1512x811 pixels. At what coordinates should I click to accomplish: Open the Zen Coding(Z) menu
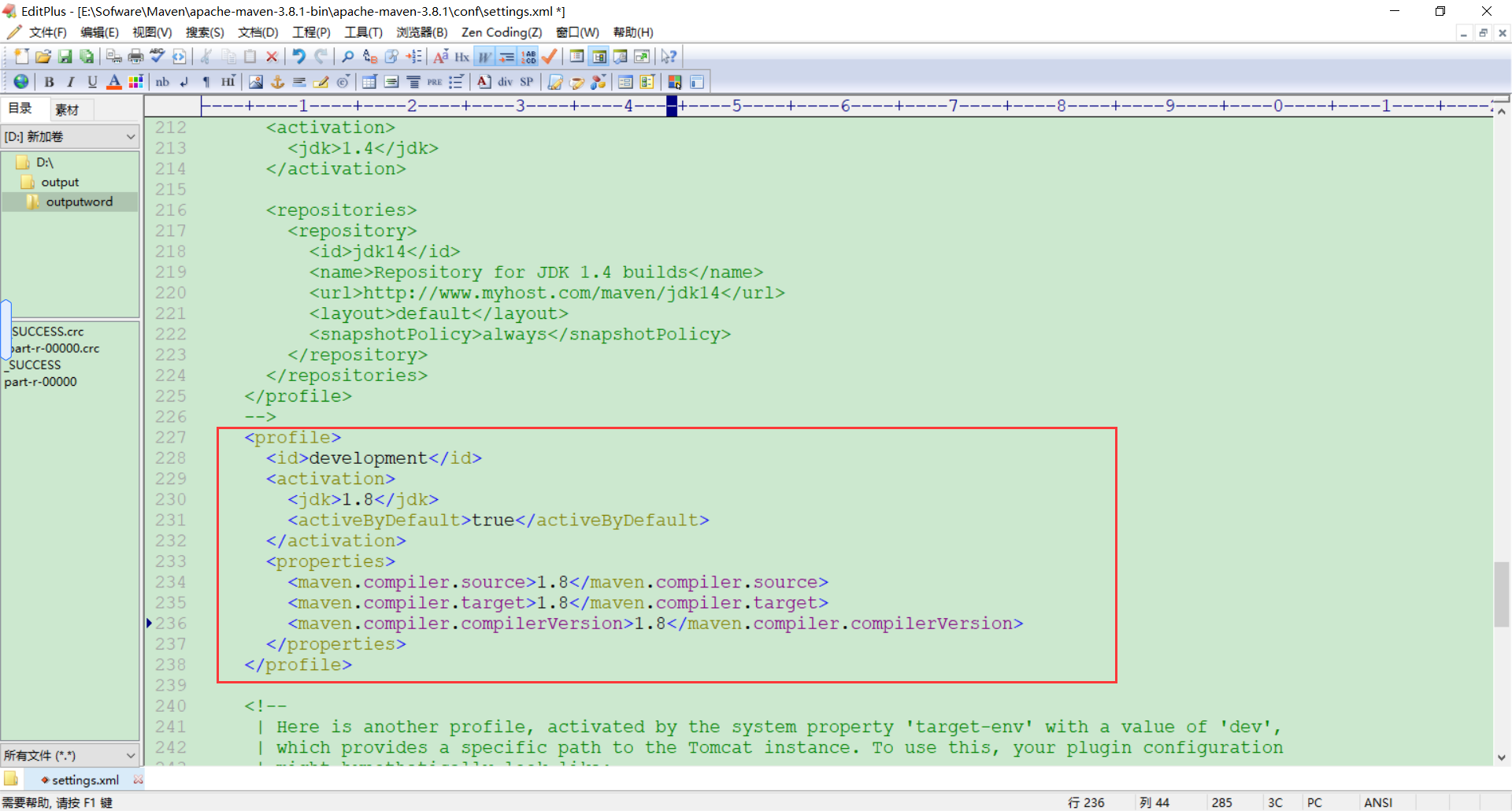tap(502, 32)
